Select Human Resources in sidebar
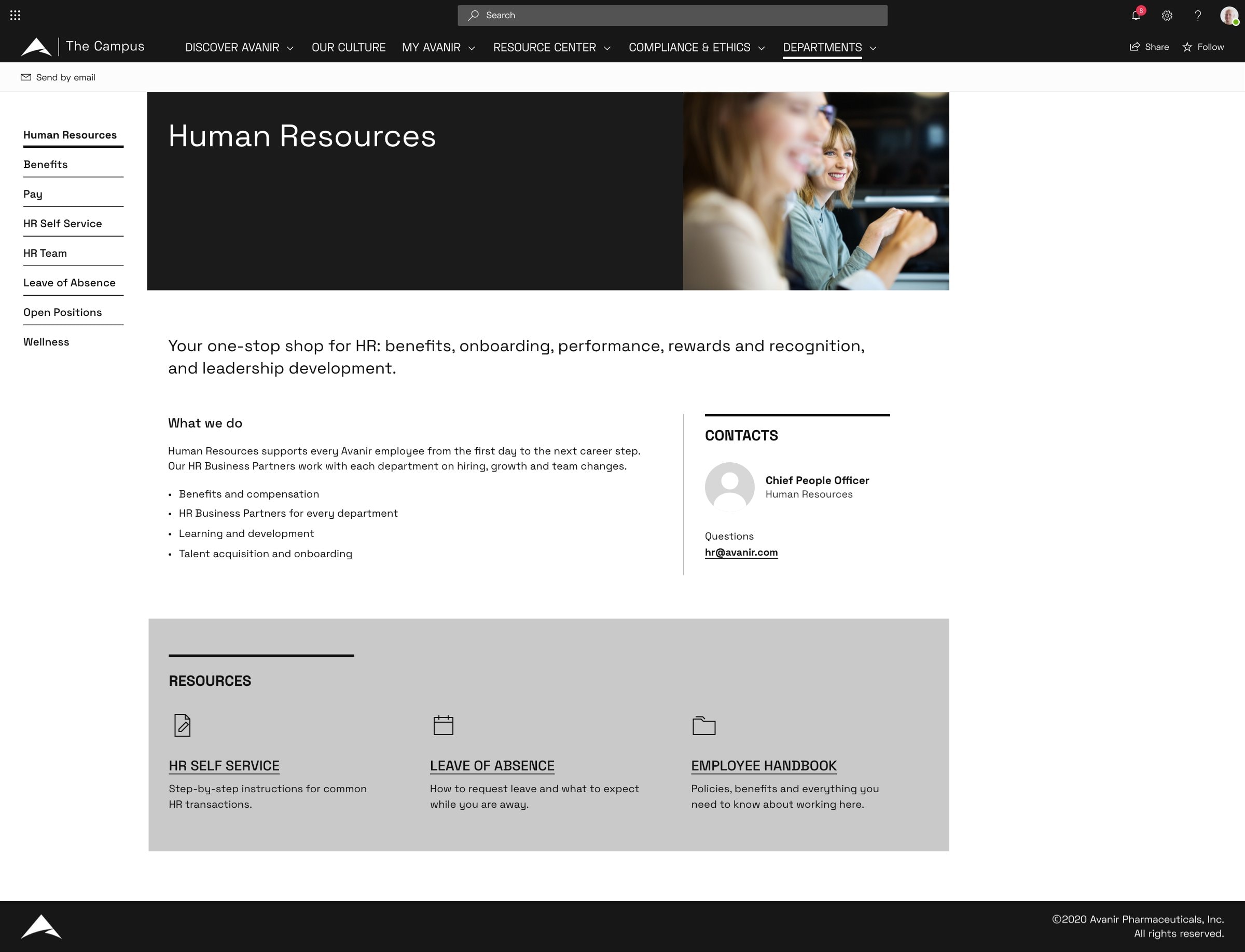This screenshot has width=1245, height=952. pos(70,135)
